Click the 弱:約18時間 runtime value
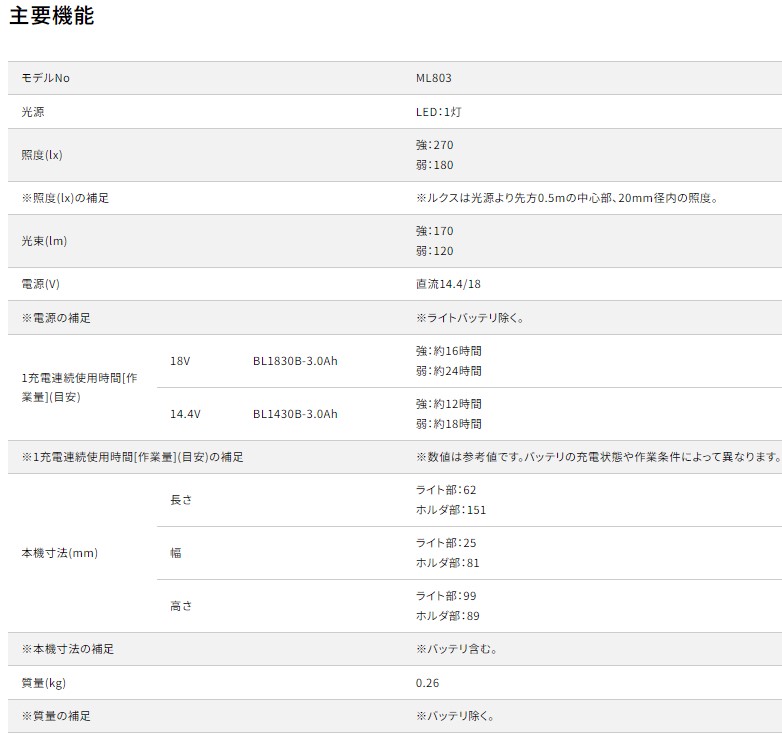Screen dimensions: 782x735 (448, 424)
